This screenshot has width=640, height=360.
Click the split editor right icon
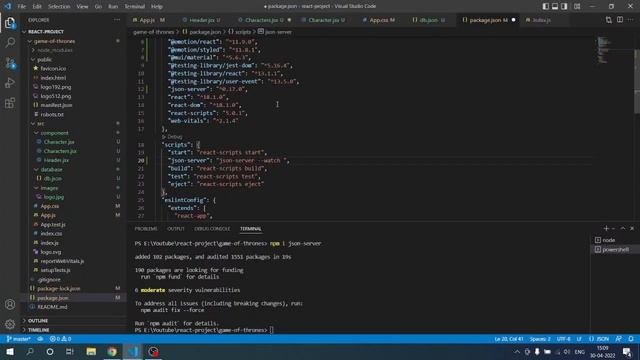[620, 20]
